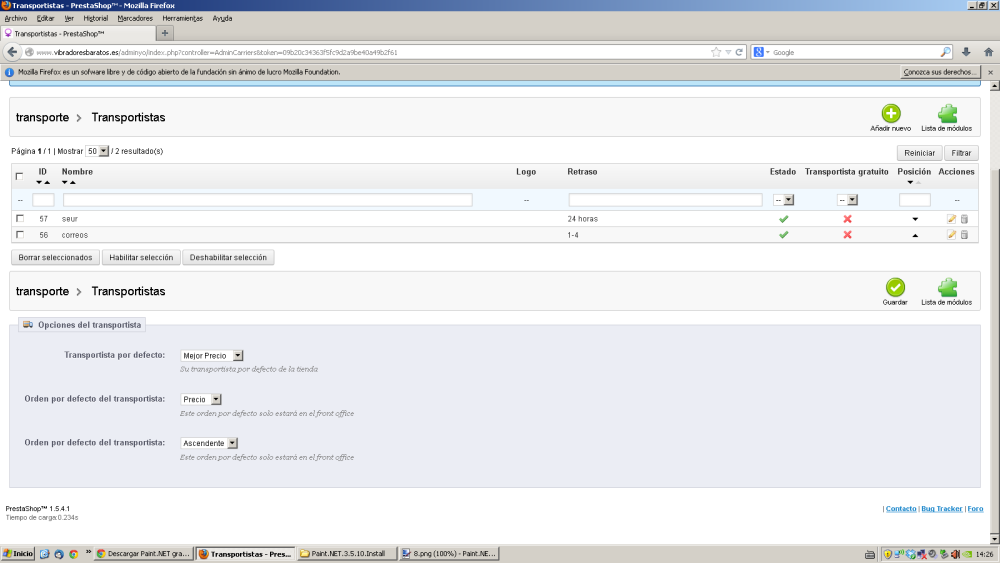This screenshot has height=563, width=1000.
Task: Go to Firefox home page icon
Action: [x=989, y=52]
